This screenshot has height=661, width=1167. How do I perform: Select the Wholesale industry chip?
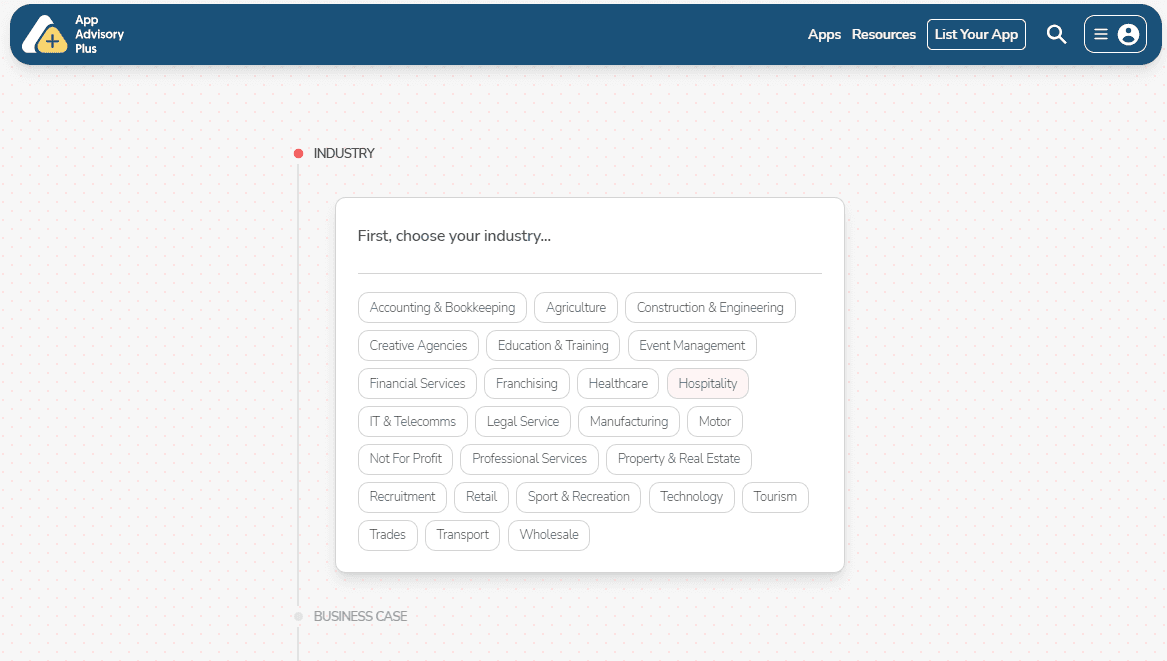(x=549, y=535)
